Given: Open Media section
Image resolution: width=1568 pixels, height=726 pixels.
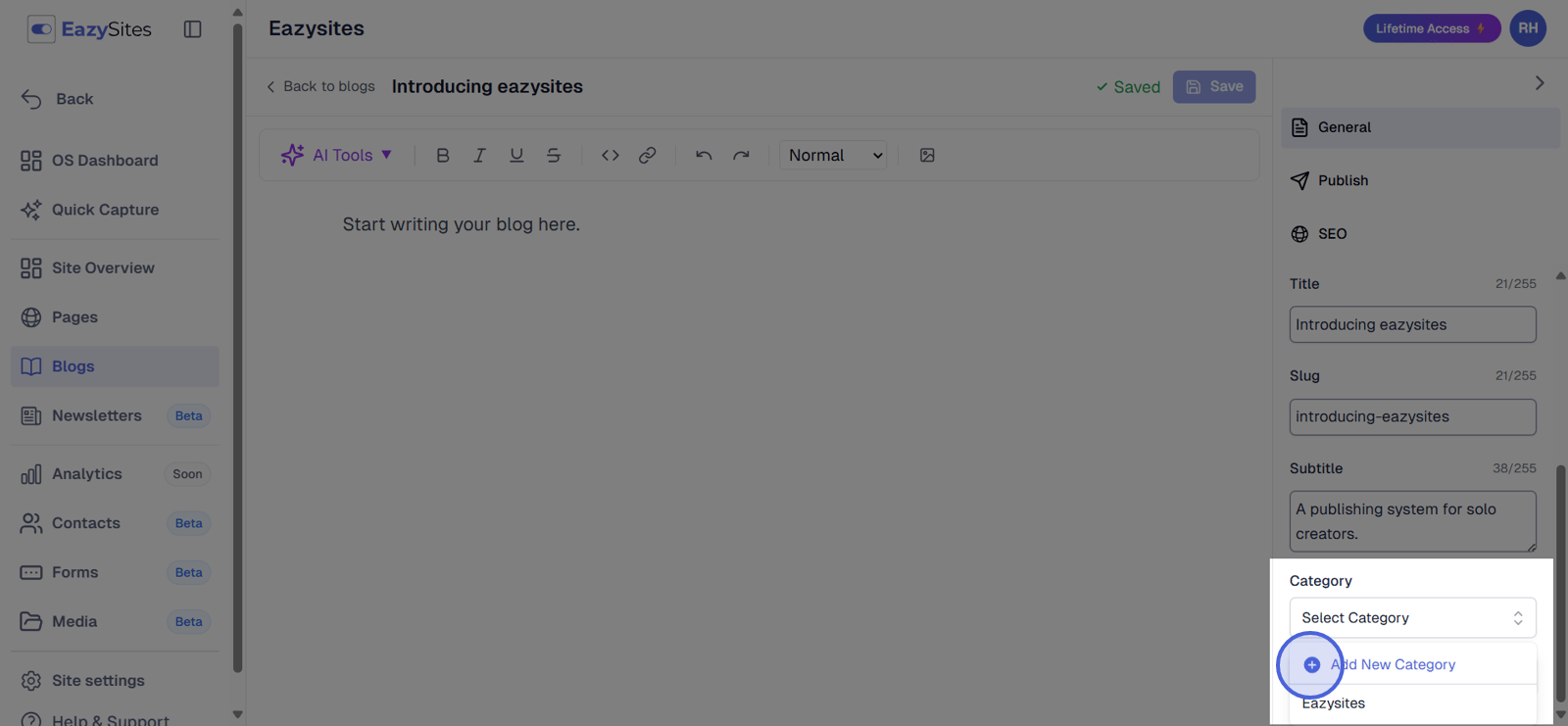Looking at the screenshot, I should [x=115, y=621].
